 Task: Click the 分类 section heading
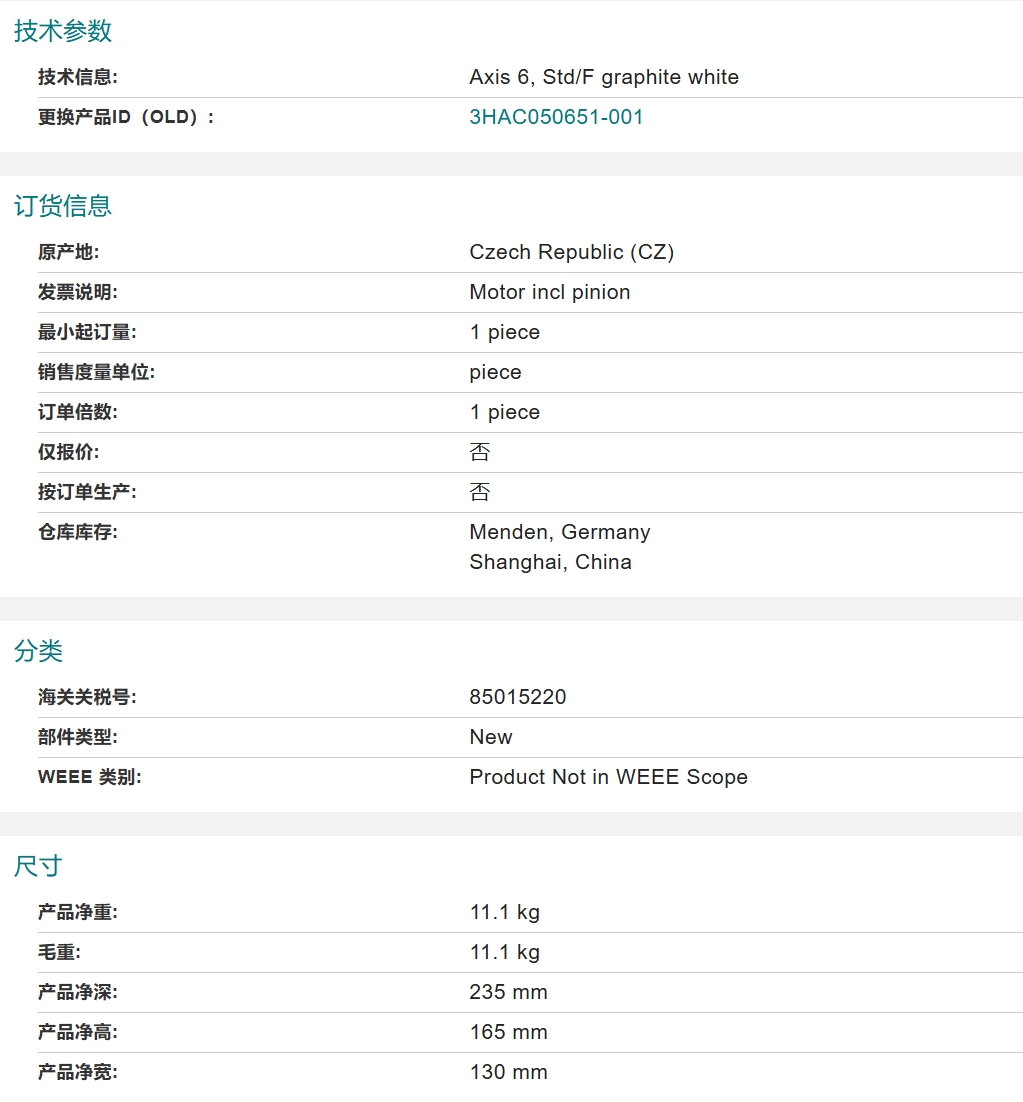38,651
